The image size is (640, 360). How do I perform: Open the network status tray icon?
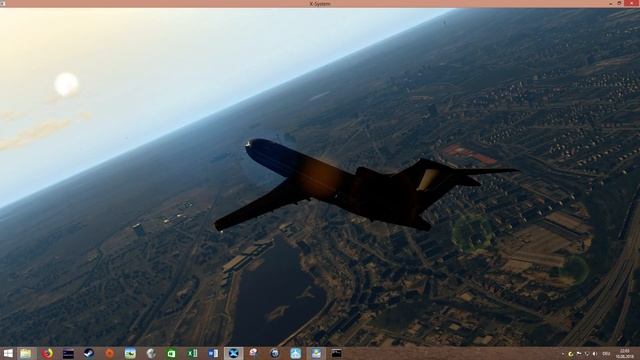pos(587,354)
